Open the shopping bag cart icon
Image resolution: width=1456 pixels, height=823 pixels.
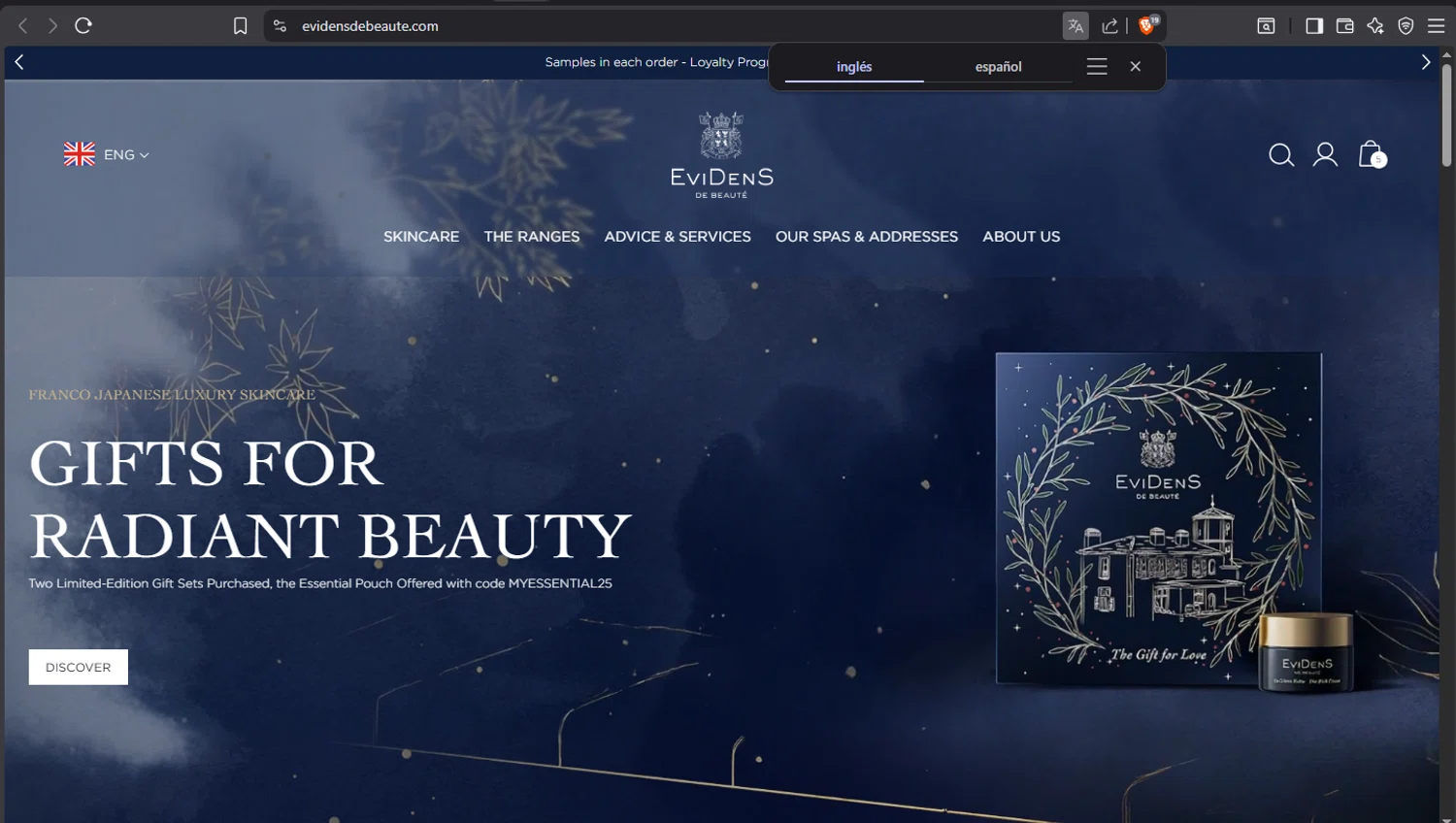tap(1372, 153)
